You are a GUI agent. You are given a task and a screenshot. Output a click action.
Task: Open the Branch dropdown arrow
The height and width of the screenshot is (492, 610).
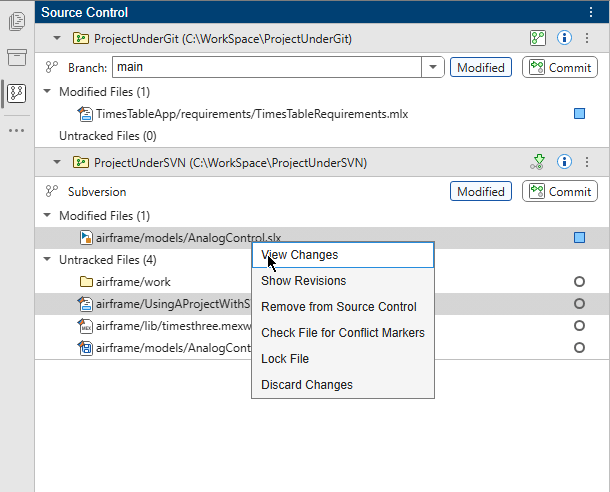point(433,67)
